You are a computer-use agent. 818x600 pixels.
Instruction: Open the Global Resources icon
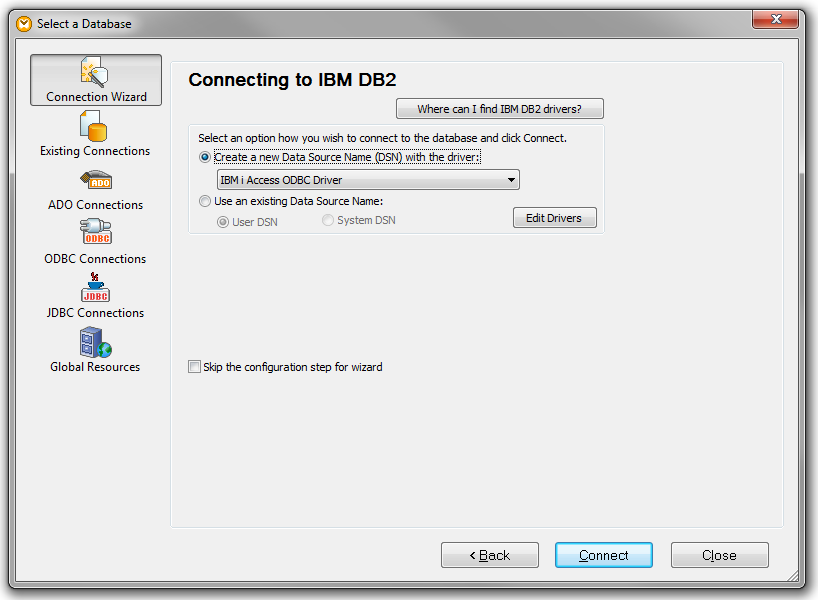[95, 342]
